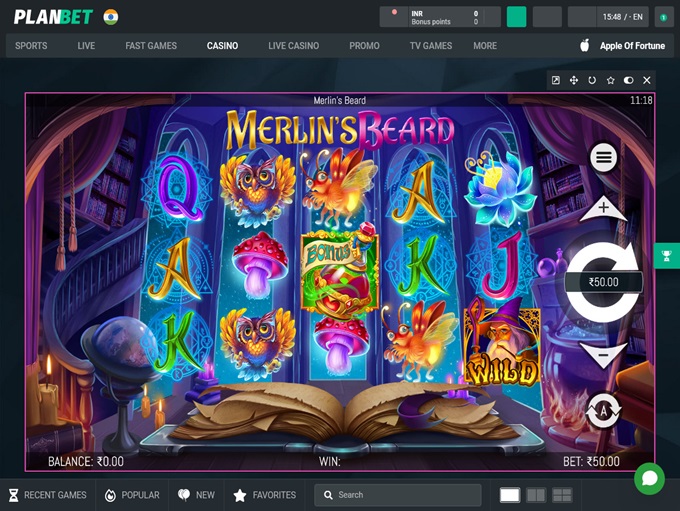Viewport: 680px width, 511px height.
Task: Expand the INR balance account dropdown
Action: tap(440, 17)
